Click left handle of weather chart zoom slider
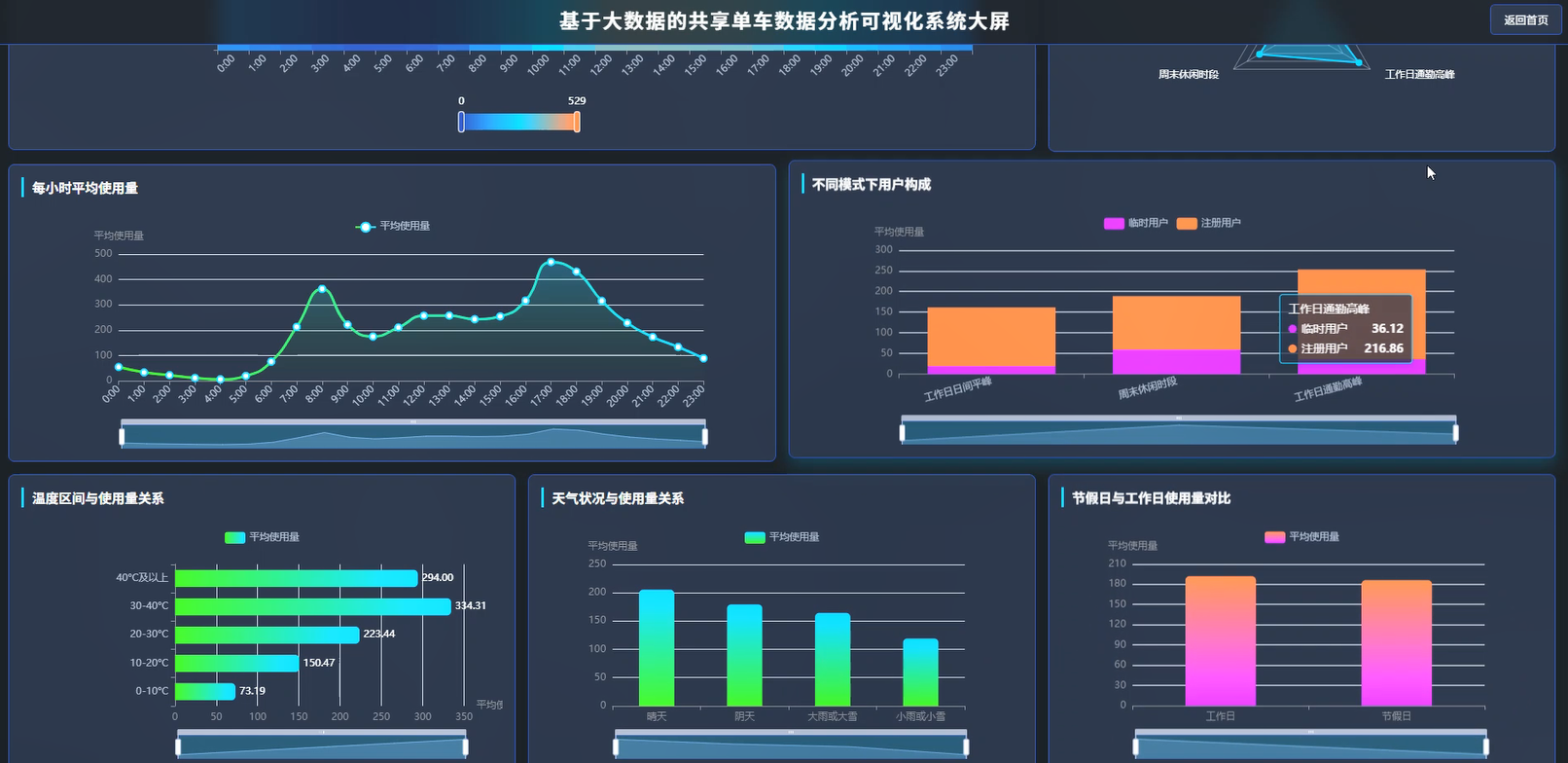The height and width of the screenshot is (763, 1568). [x=616, y=747]
